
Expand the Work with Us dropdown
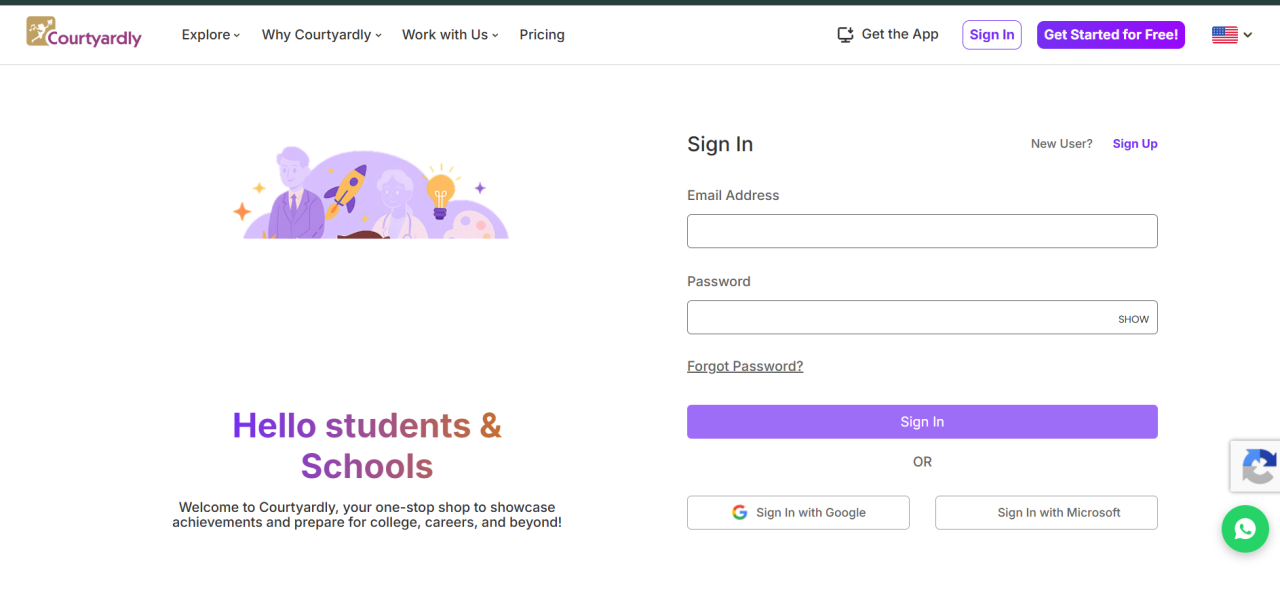point(450,34)
